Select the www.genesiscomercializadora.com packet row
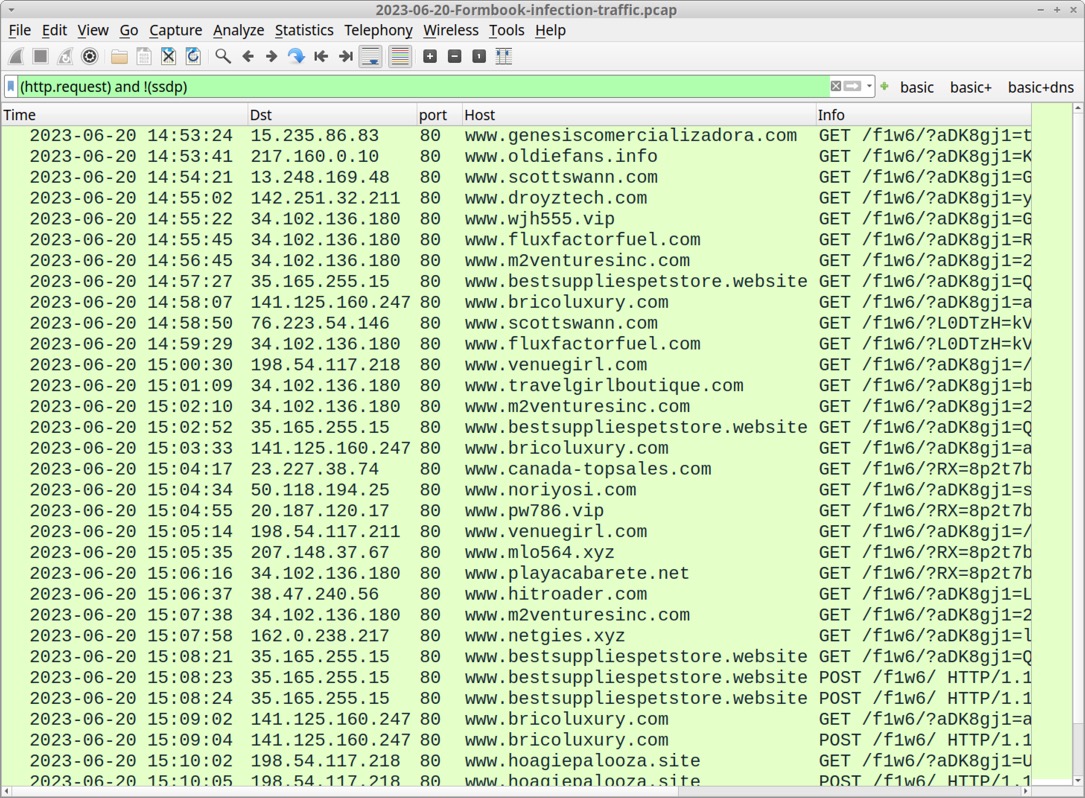The width and height of the screenshot is (1085, 798). pos(516,136)
